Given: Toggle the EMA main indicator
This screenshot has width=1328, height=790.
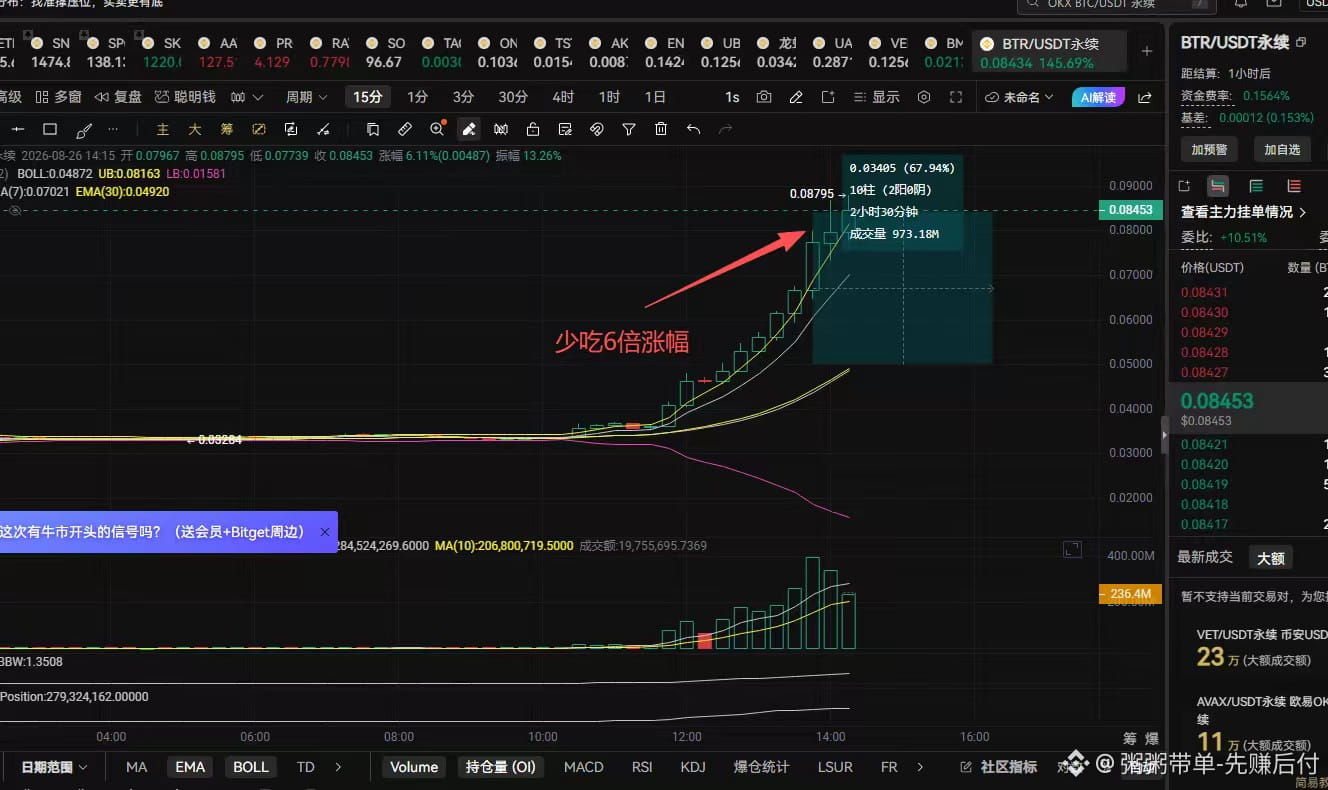Looking at the screenshot, I should (x=190, y=767).
